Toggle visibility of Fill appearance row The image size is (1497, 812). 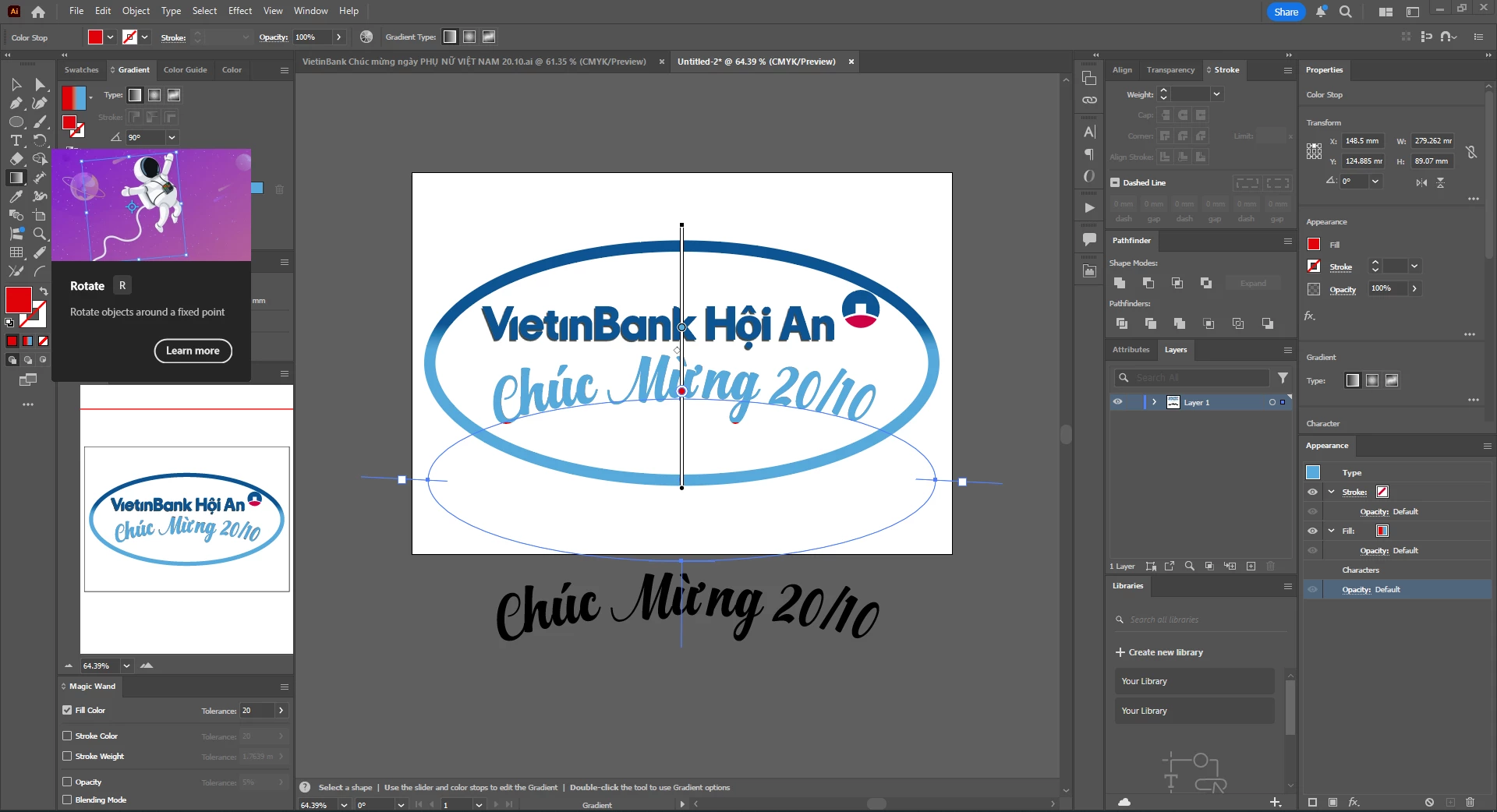(x=1312, y=531)
